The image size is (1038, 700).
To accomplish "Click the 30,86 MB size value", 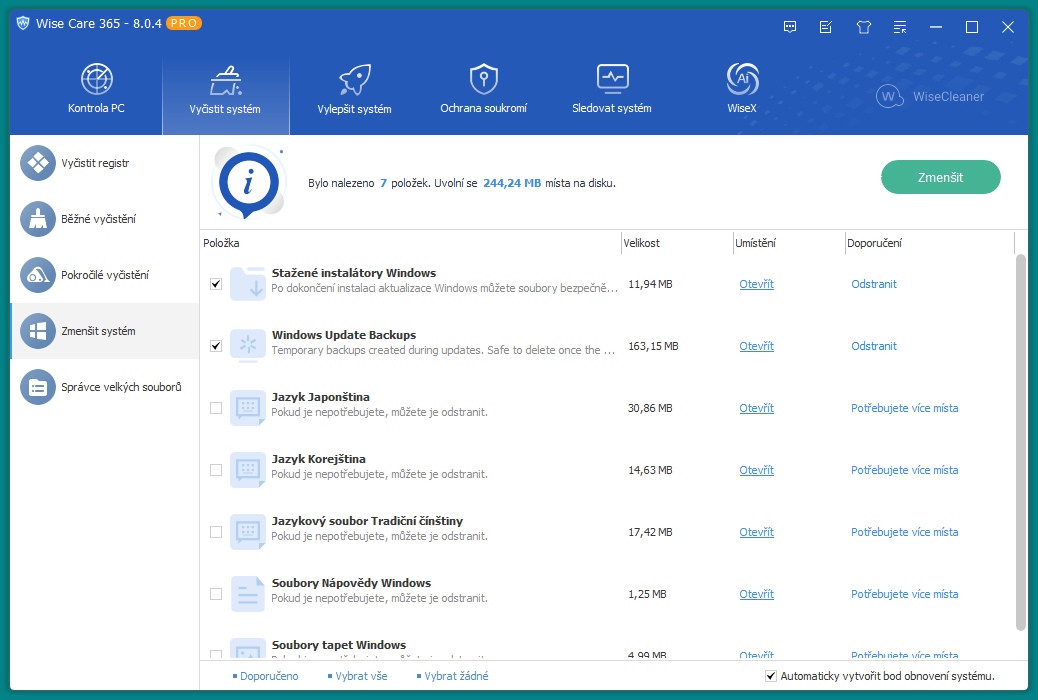I will point(650,408).
